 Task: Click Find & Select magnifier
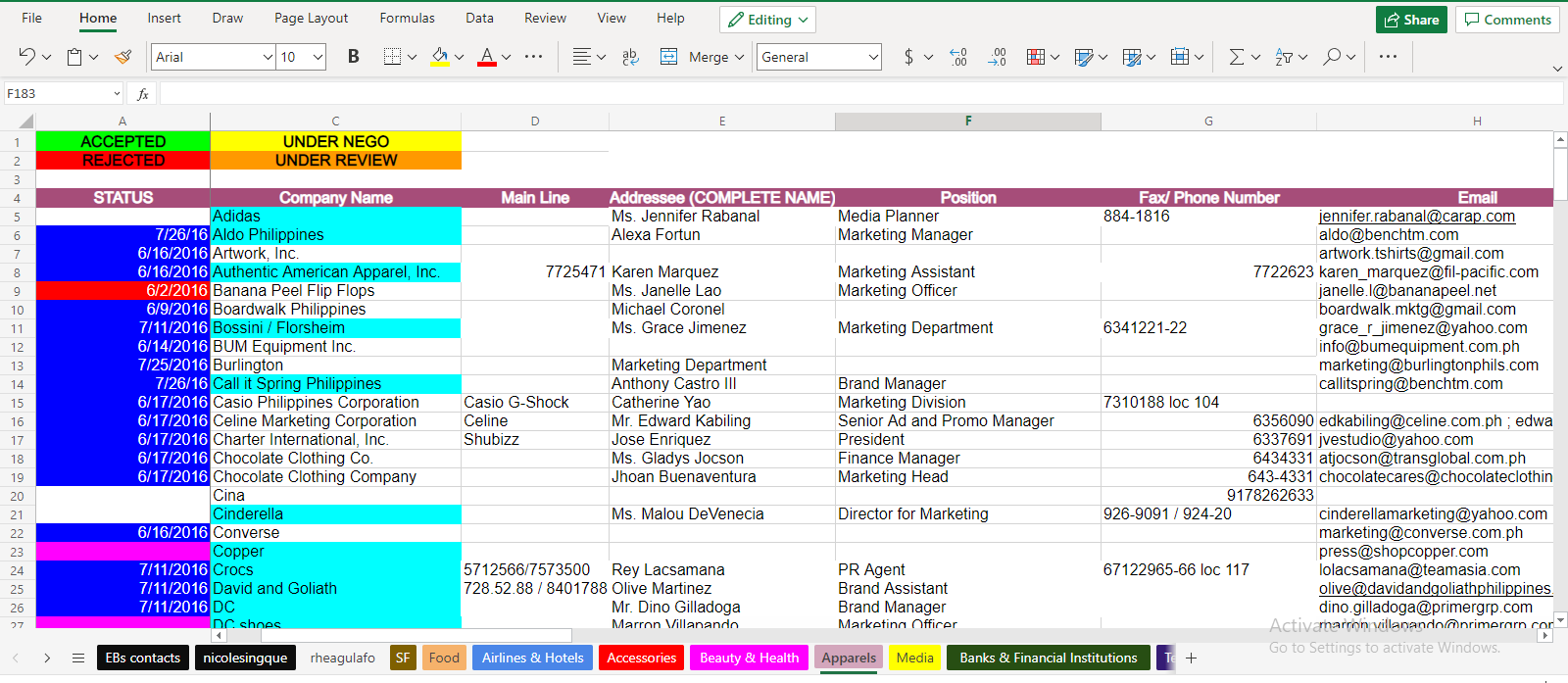point(1332,57)
